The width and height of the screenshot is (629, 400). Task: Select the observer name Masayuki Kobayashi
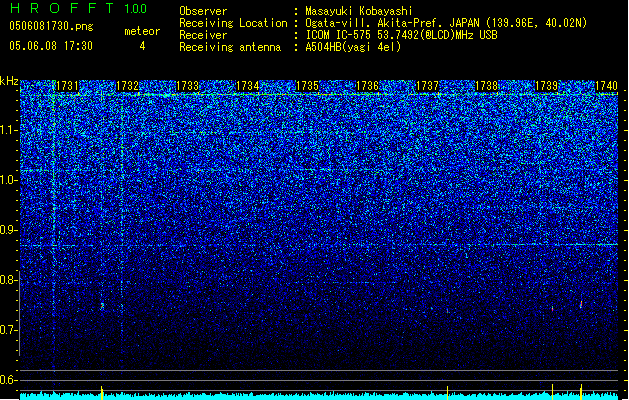[x=359, y=11]
